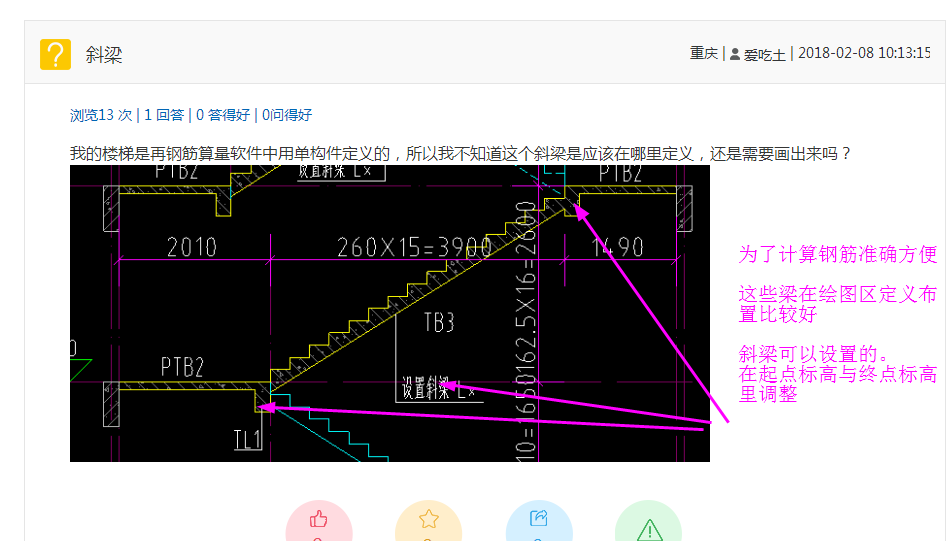Click the thumbs-up like icon
Screen dimensions: 952x541
coord(319,519)
